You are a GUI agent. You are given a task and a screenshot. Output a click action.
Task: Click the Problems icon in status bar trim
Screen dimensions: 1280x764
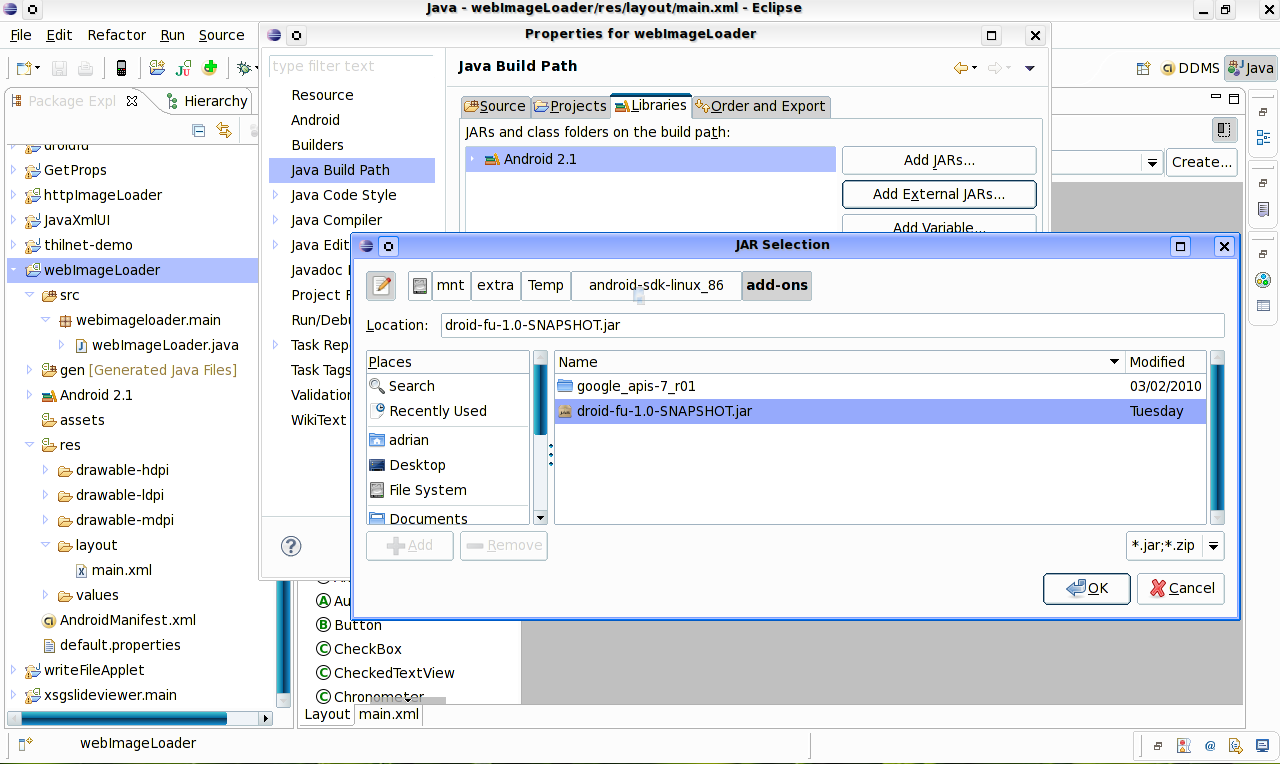click(1184, 745)
